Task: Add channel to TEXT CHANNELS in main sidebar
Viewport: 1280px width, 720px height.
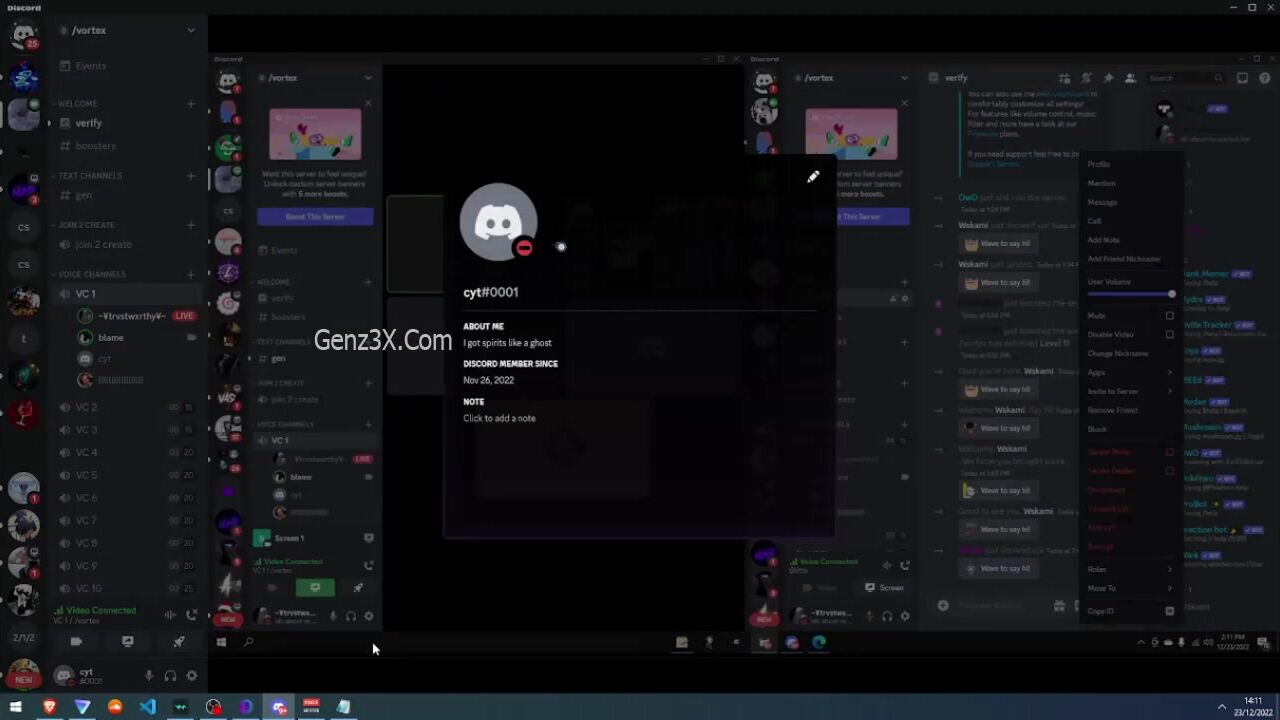Action: tap(191, 176)
